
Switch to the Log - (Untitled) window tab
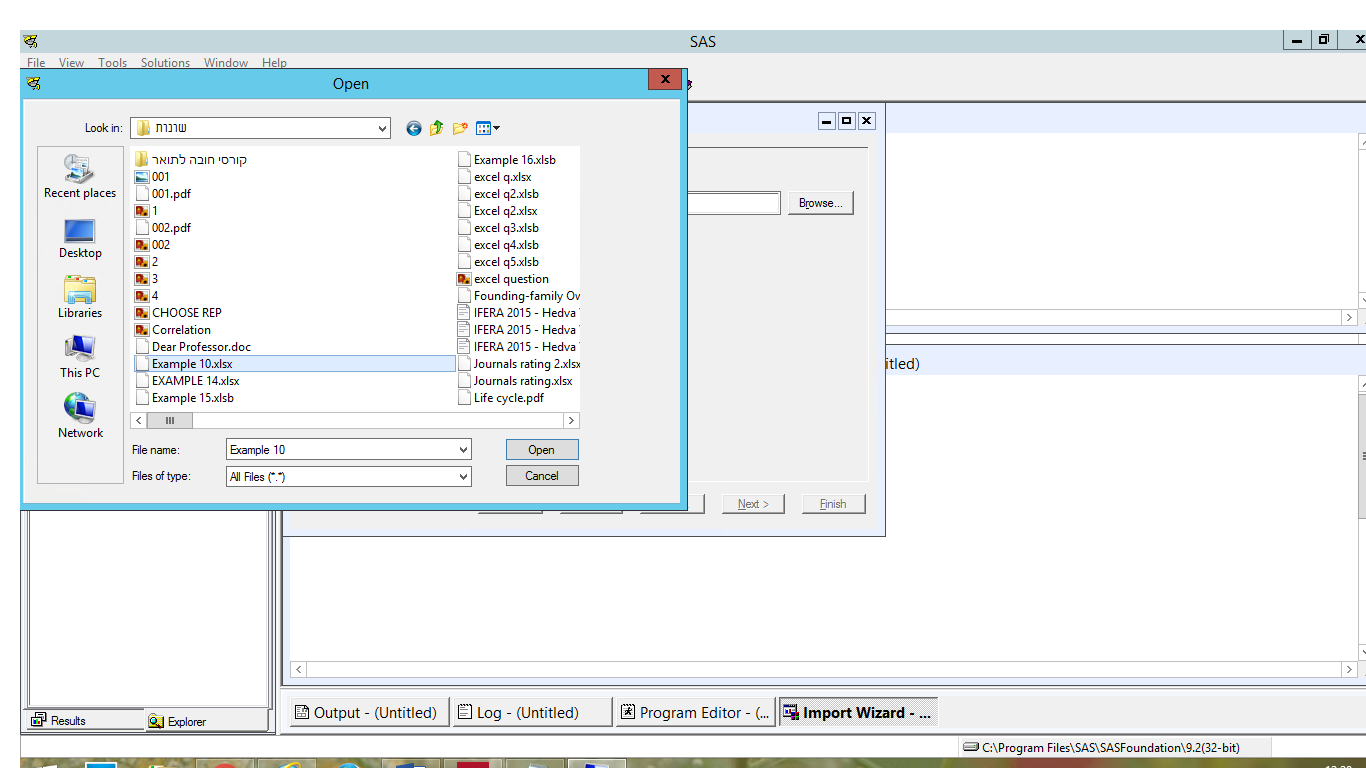pos(531,713)
